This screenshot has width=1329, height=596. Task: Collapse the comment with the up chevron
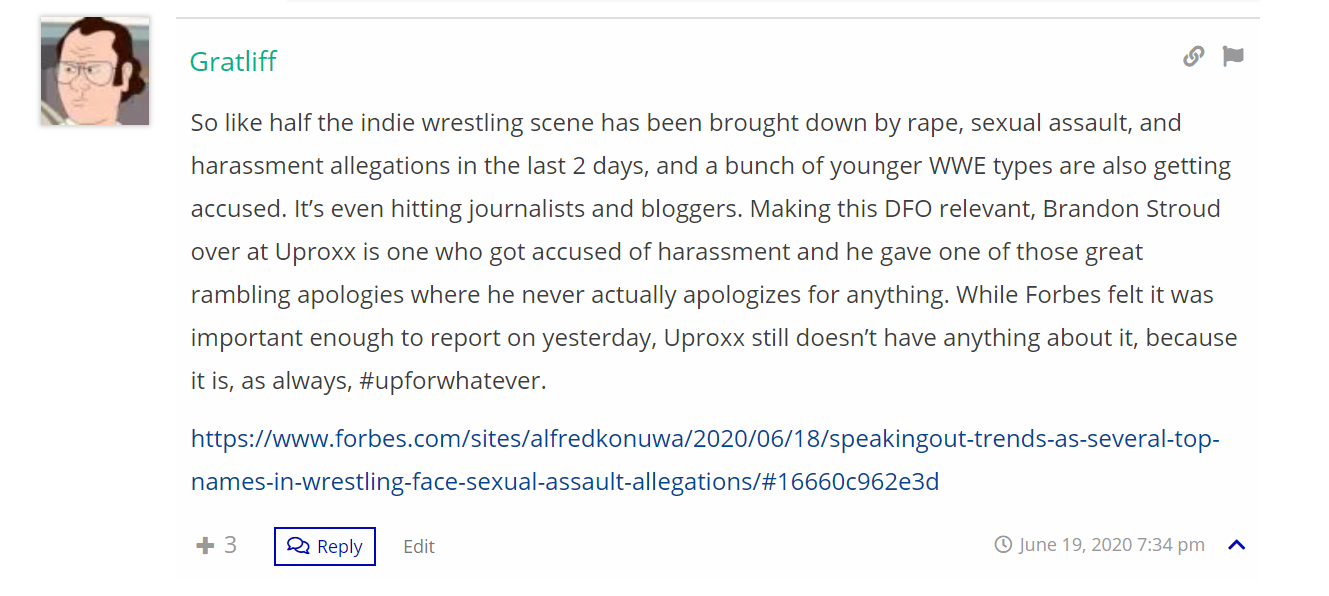click(x=1237, y=545)
